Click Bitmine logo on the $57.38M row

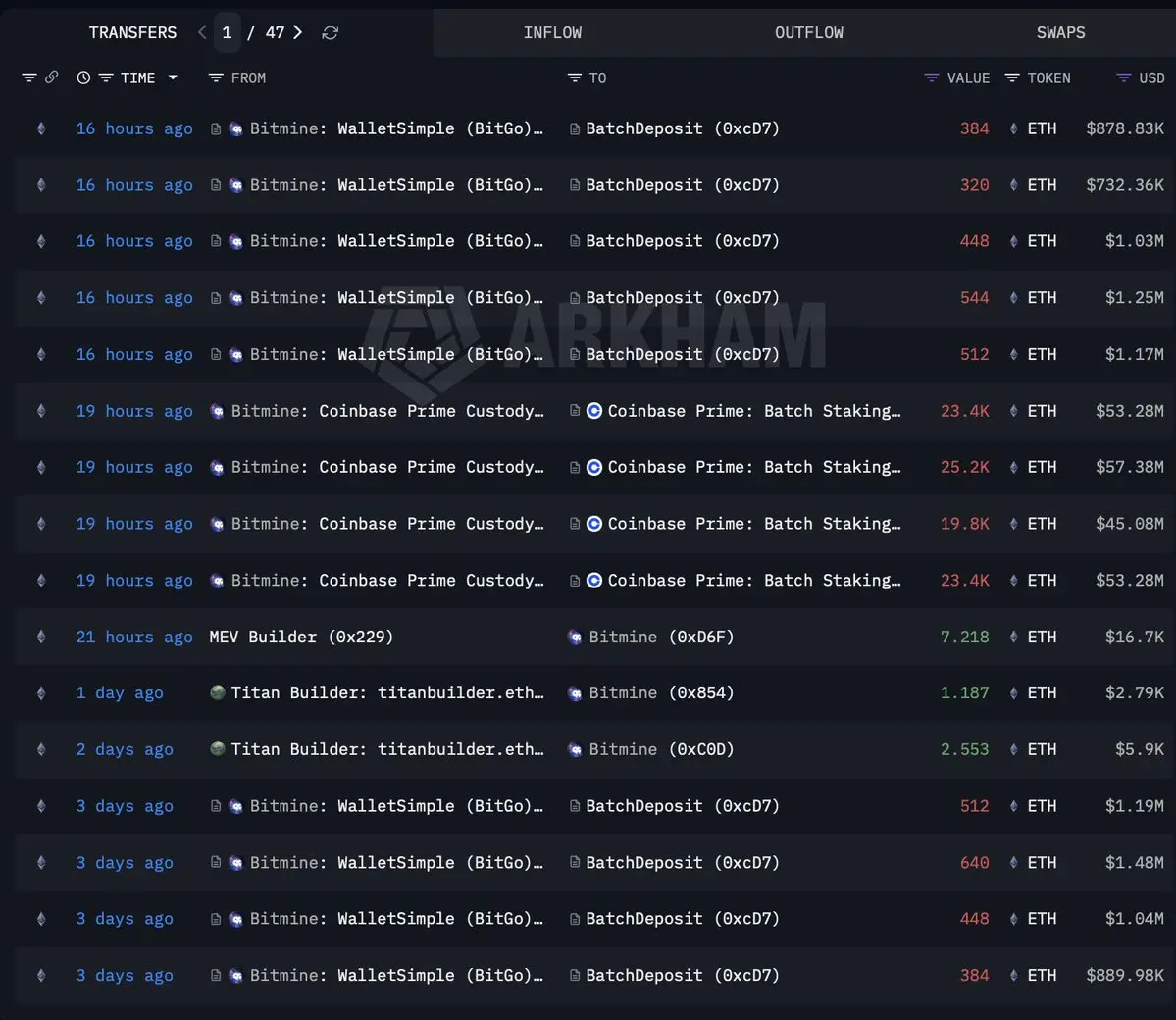(217, 467)
